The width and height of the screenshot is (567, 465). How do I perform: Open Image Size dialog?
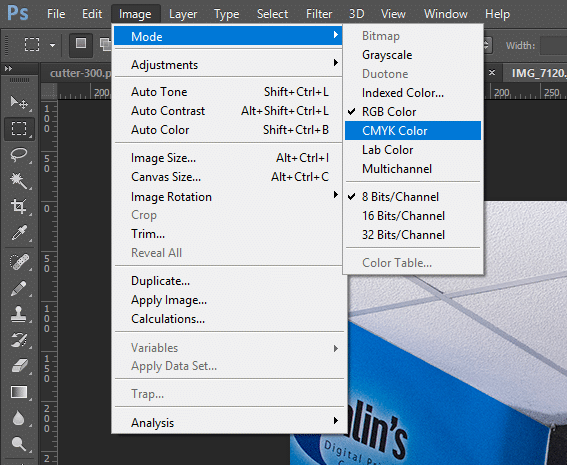[228, 158]
